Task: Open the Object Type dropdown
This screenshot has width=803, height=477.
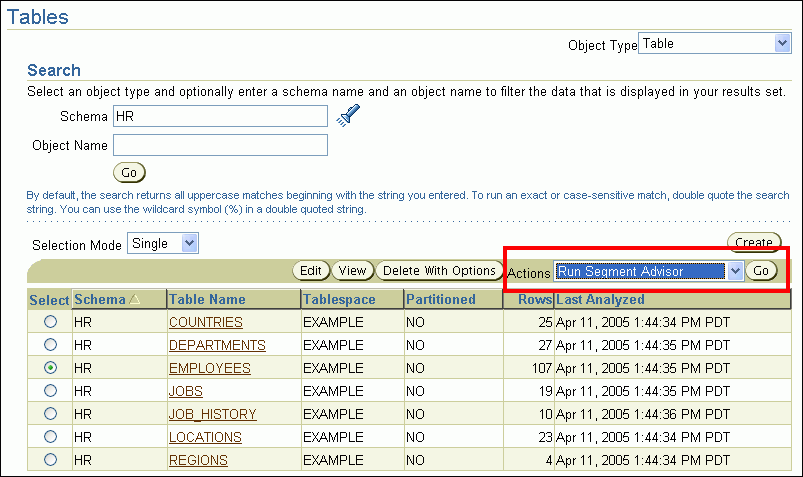Action: coord(714,43)
